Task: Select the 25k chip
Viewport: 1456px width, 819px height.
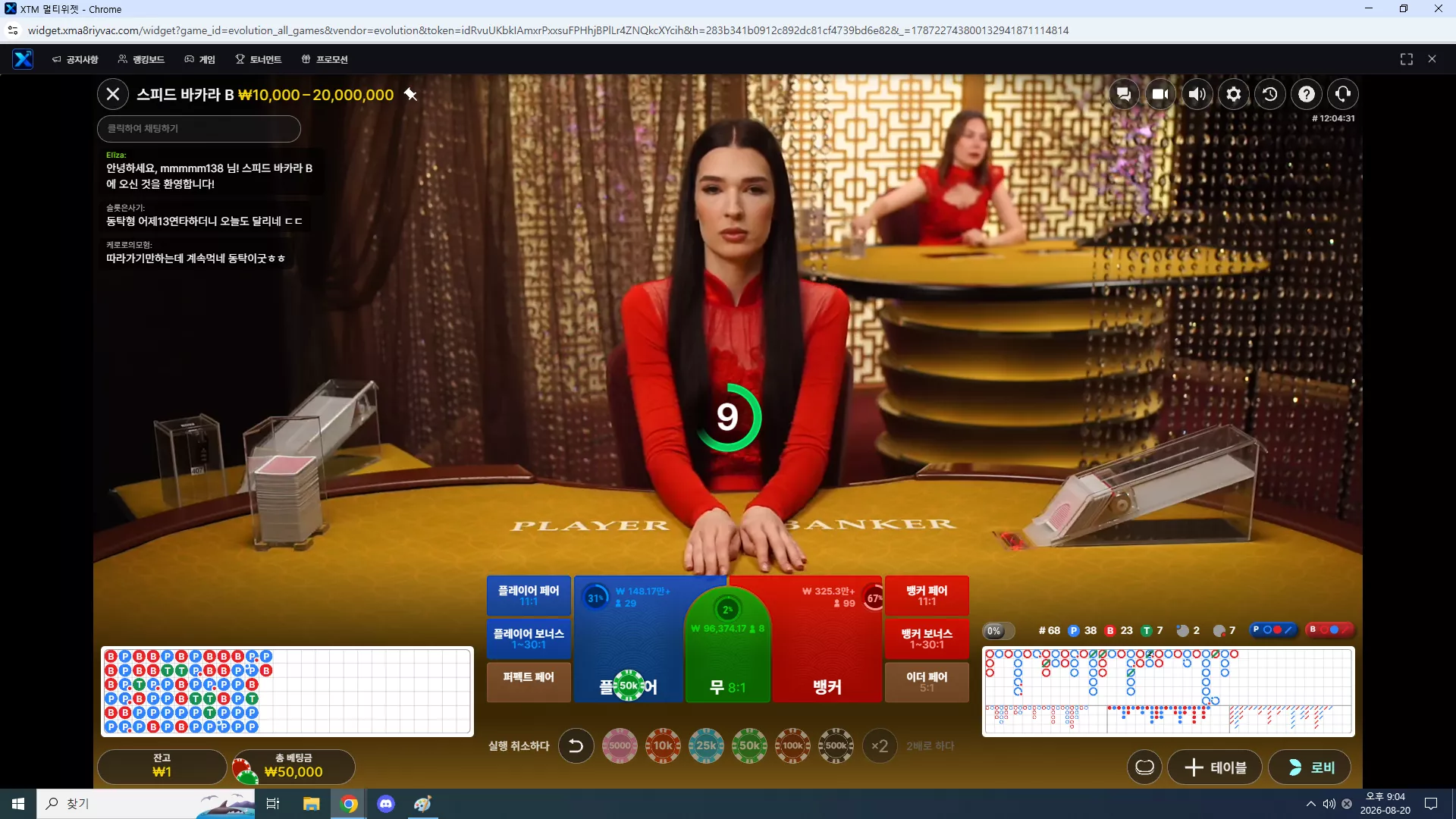Action: 706,745
